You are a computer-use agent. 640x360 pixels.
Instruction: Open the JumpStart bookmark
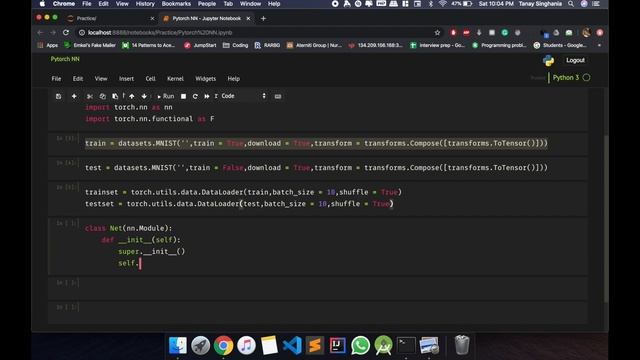coord(200,45)
